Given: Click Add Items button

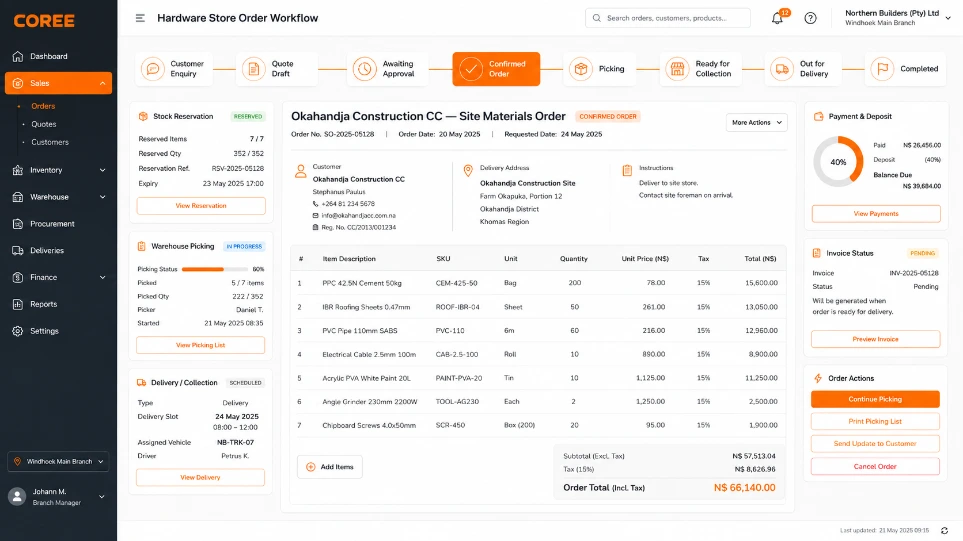Looking at the screenshot, I should (x=330, y=467).
